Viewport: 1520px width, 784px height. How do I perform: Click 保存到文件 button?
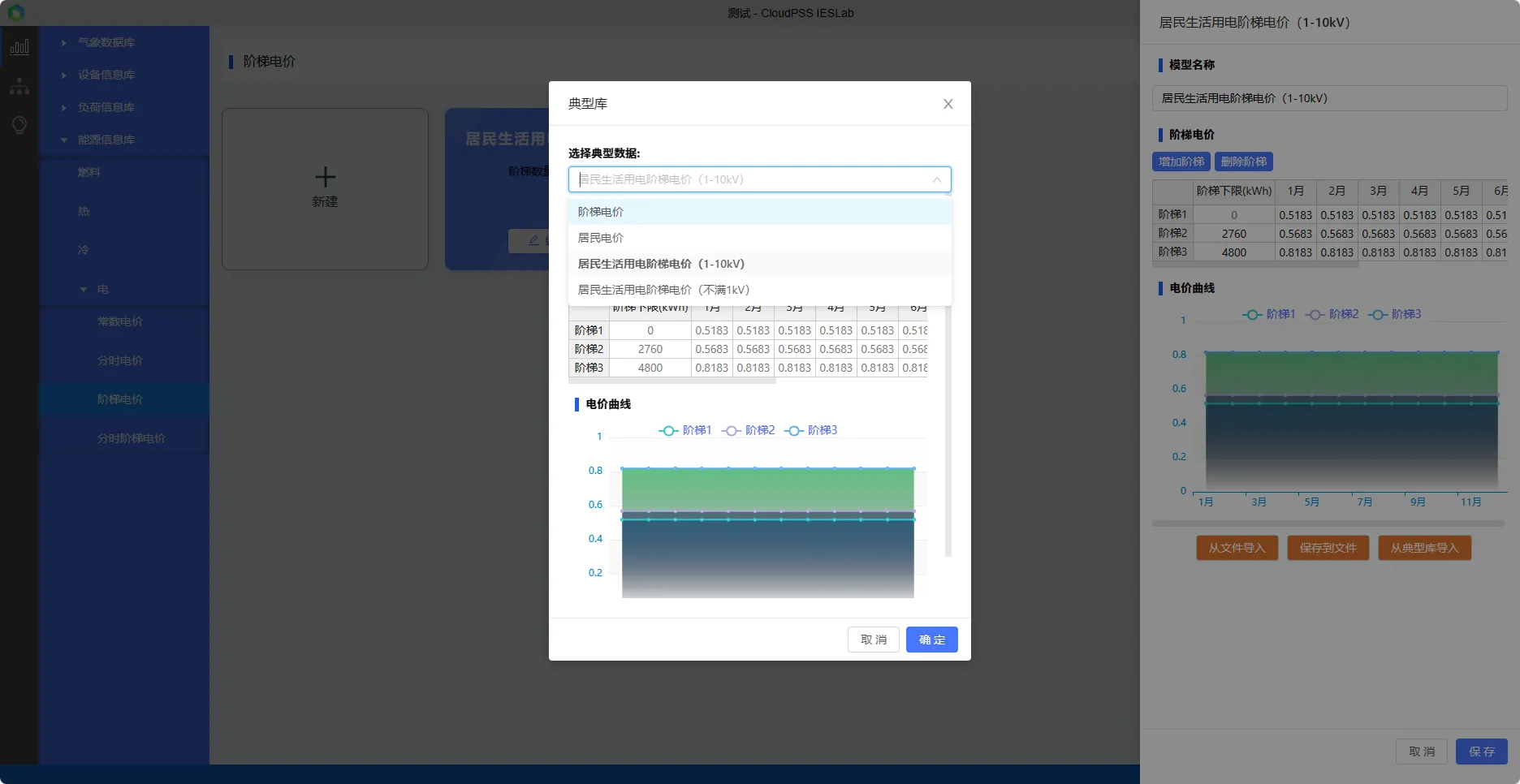pyautogui.click(x=1328, y=548)
